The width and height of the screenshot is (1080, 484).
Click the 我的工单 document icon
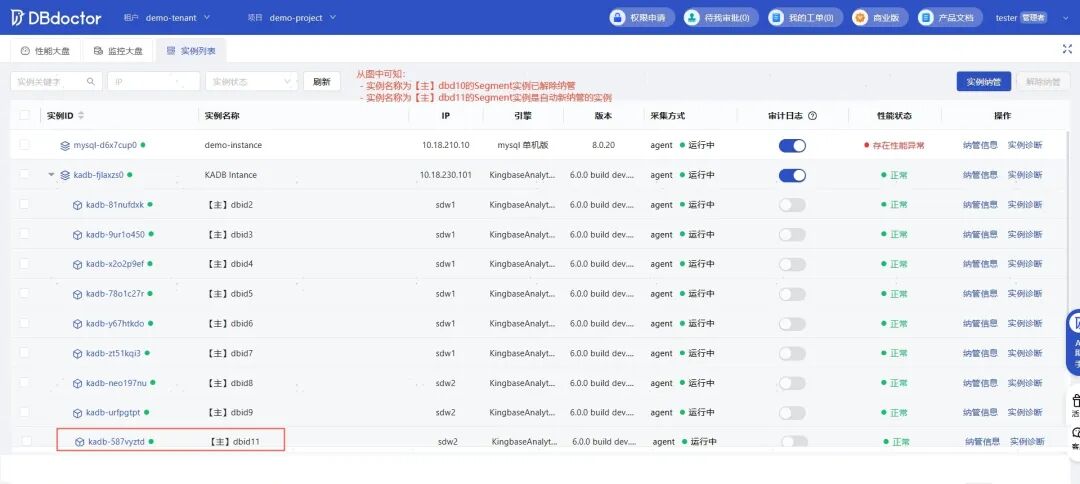(x=776, y=18)
